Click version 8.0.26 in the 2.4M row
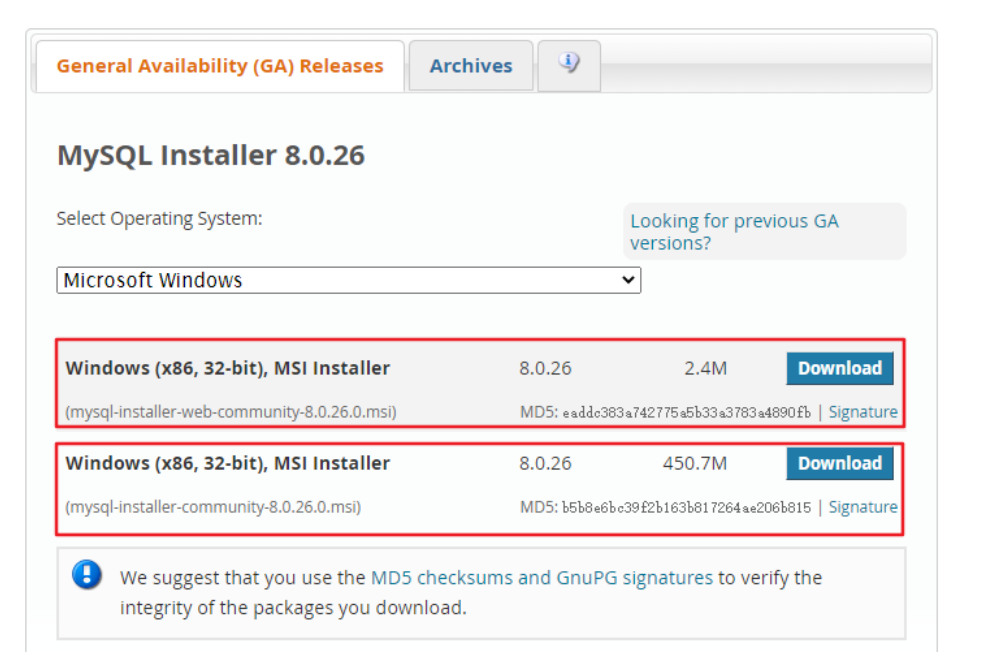 pos(545,369)
